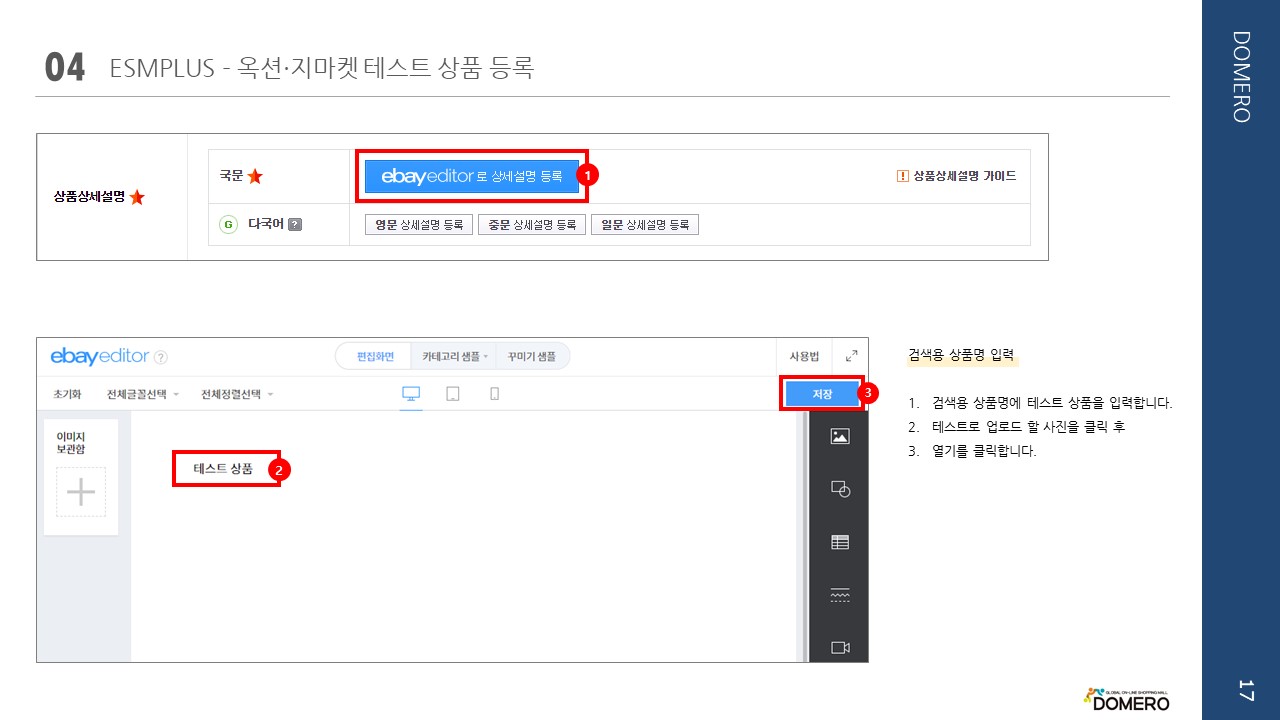This screenshot has width=1280, height=720.
Task: Select tablet preview icon
Action: click(453, 394)
